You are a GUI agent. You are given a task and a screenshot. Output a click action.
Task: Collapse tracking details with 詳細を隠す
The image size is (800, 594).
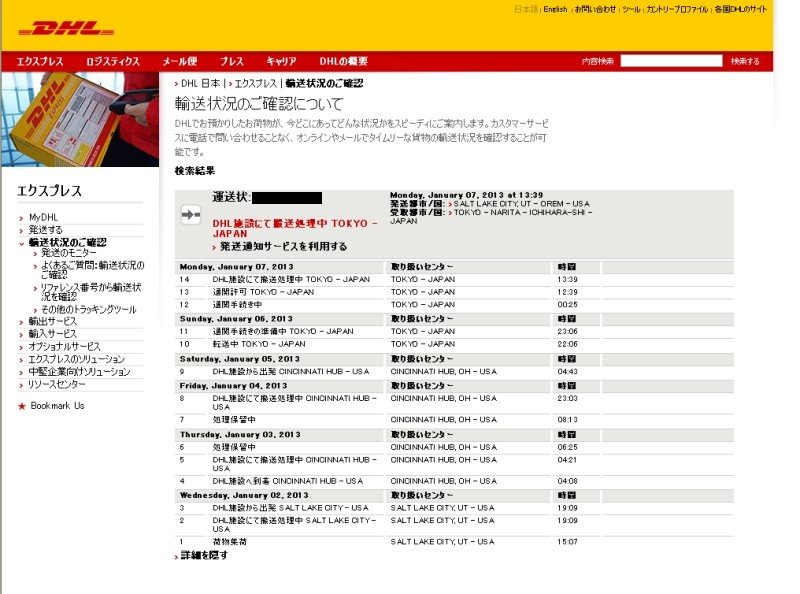click(204, 555)
